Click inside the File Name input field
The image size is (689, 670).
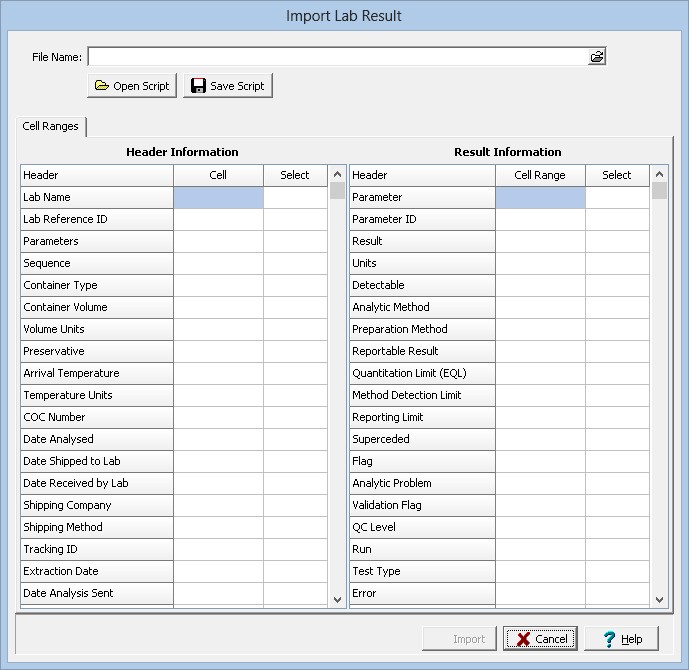point(338,57)
